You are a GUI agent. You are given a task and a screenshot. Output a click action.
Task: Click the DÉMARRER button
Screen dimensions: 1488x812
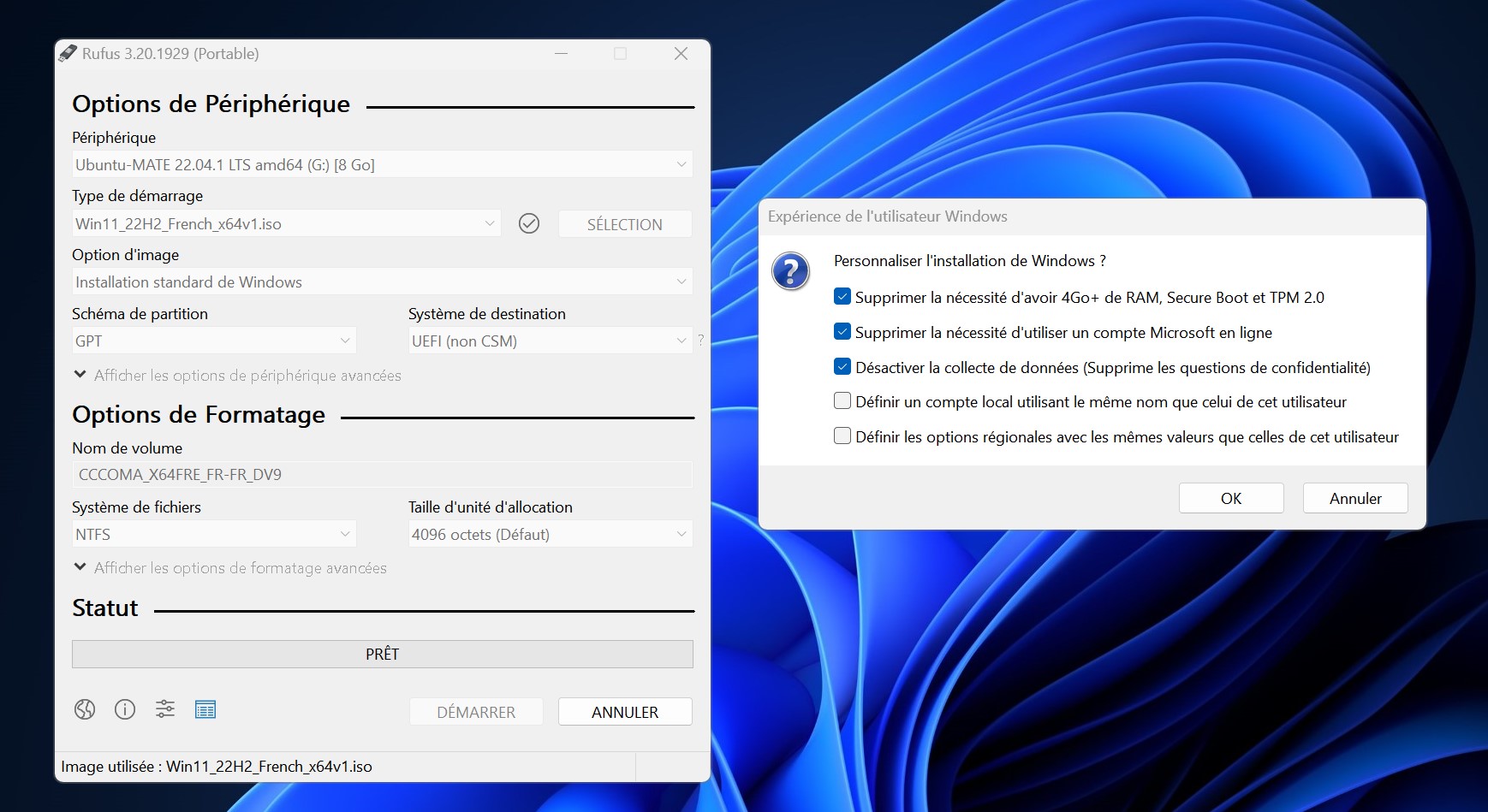click(476, 712)
